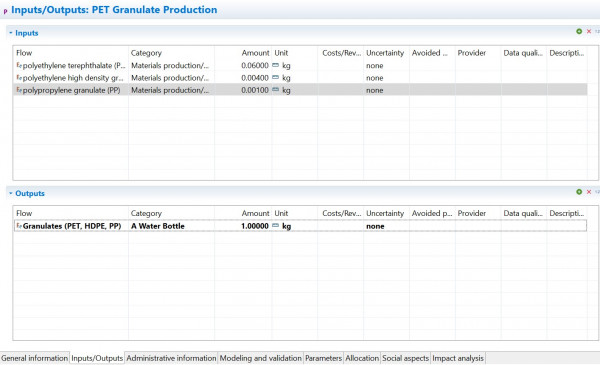The width and height of the screenshot is (600, 365).
Task: Click the red remove X in Outputs section
Action: 589,192
